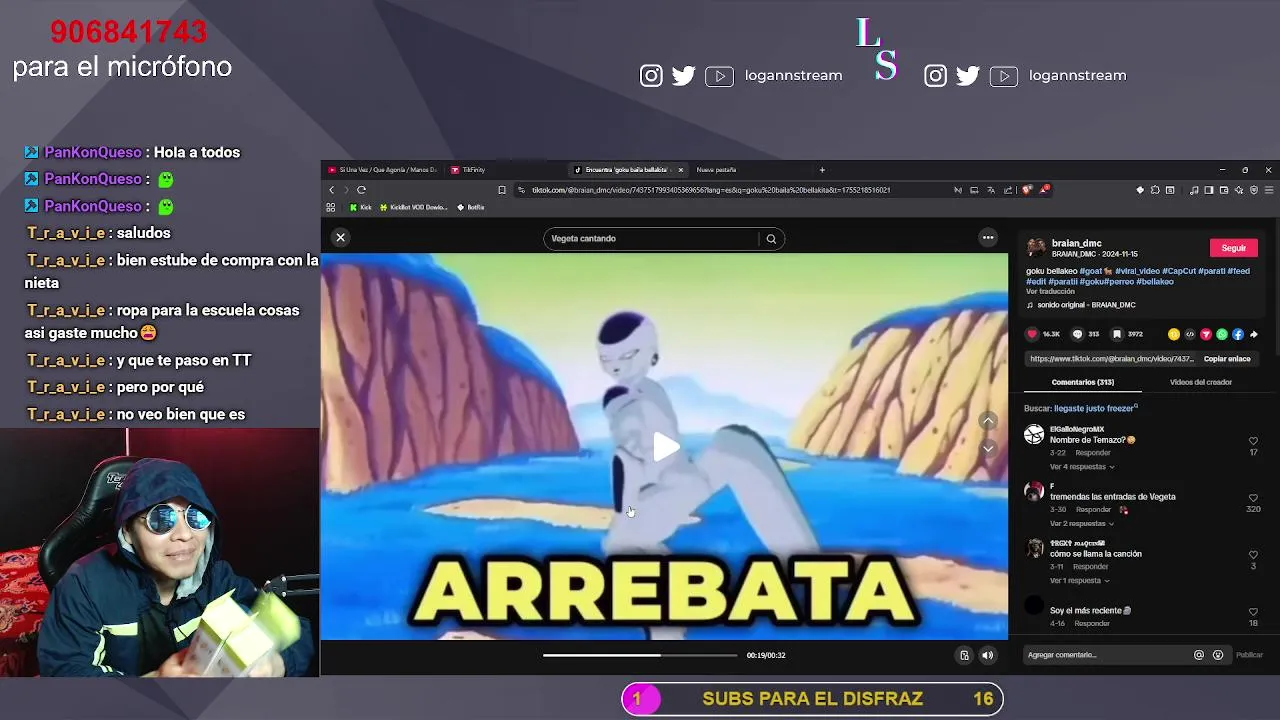Viewport: 1280px width, 720px height.
Task: Click the @ mention icon in the comment box
Action: coord(1199,655)
